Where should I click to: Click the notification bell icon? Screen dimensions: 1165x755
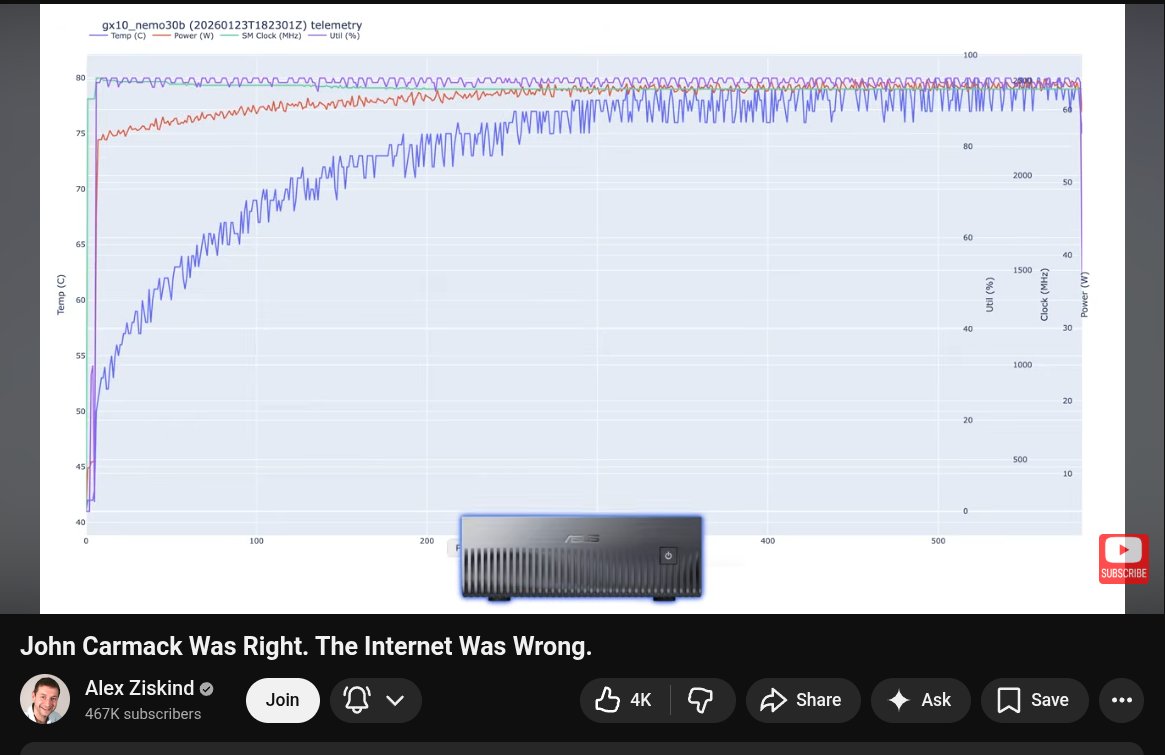click(x=357, y=700)
